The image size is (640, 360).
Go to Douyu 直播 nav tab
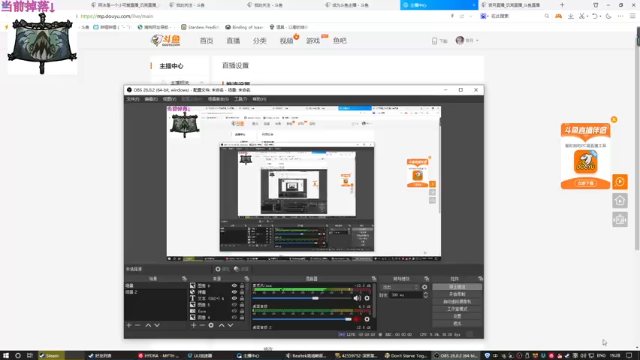pyautogui.click(x=233, y=41)
